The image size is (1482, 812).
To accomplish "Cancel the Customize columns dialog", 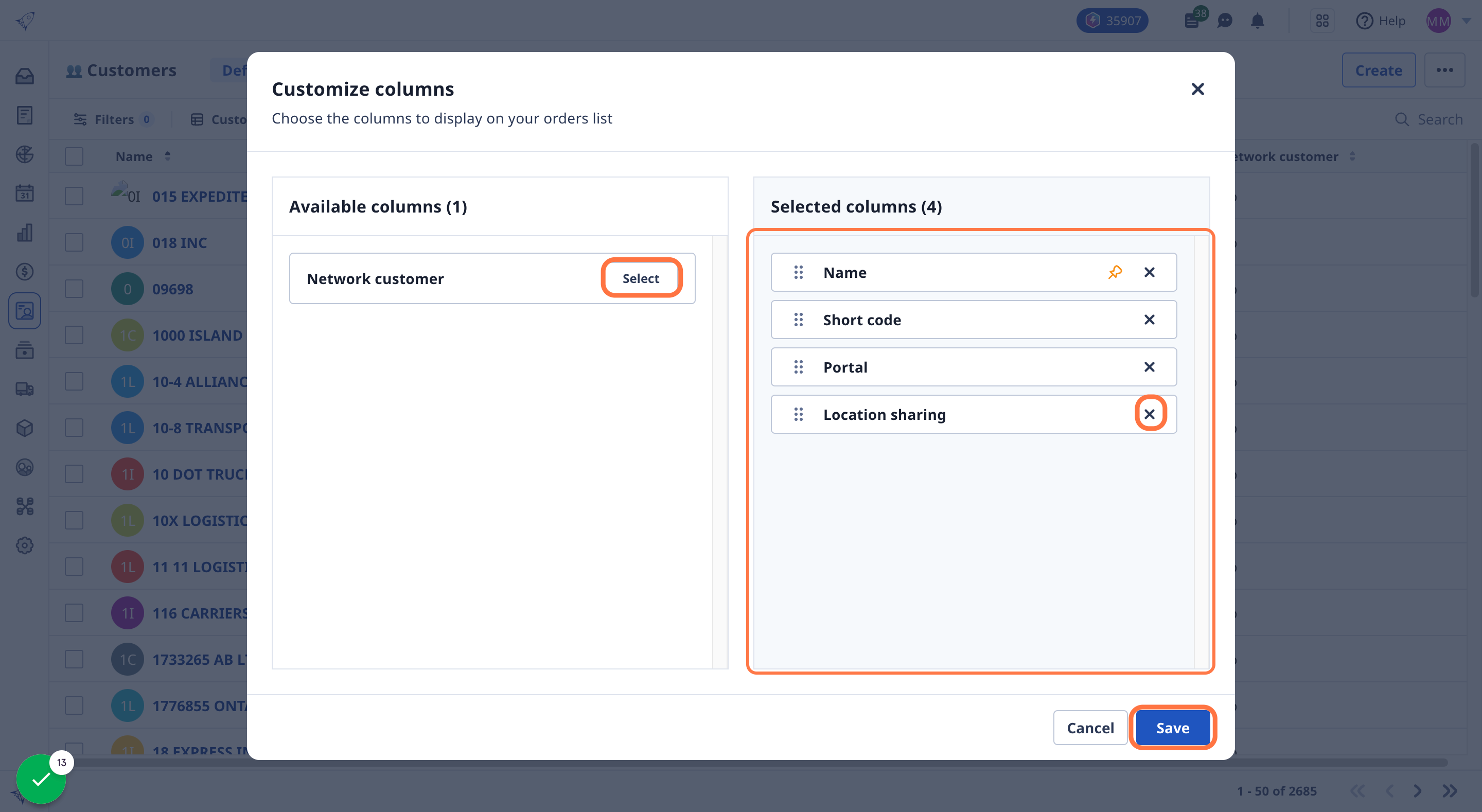I will (x=1090, y=728).
